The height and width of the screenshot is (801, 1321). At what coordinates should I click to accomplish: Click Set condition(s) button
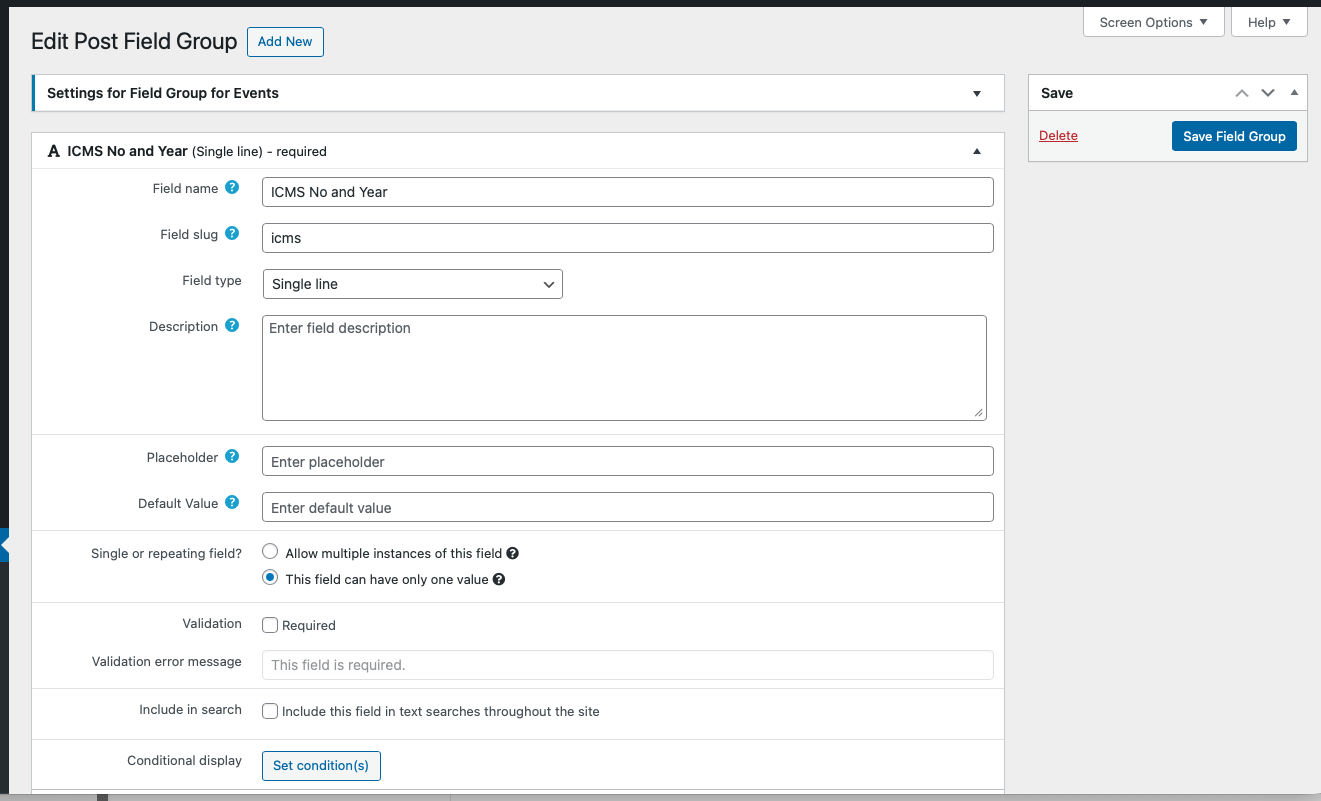321,765
